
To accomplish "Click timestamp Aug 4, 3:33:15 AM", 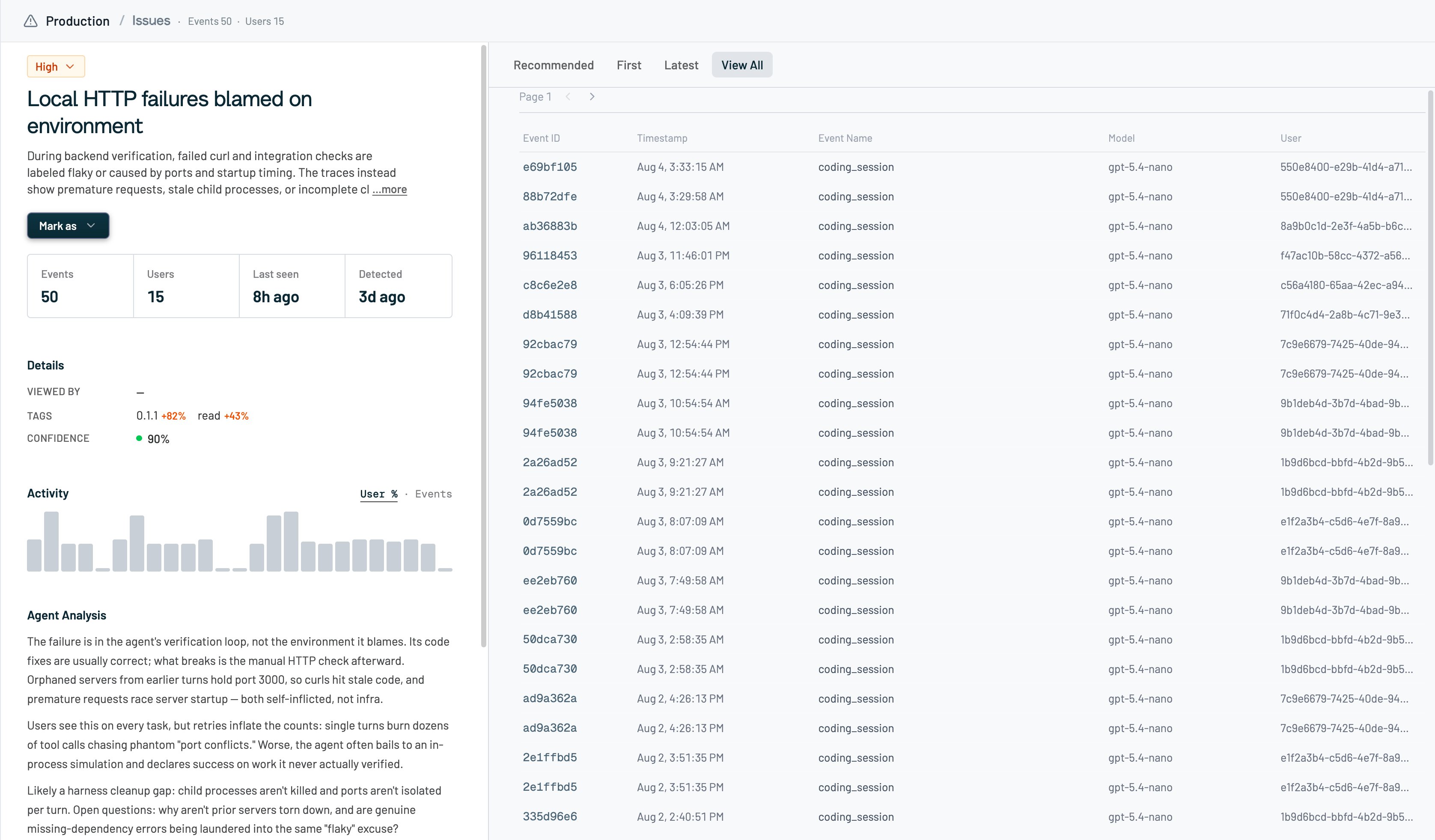I will pyautogui.click(x=680, y=167).
